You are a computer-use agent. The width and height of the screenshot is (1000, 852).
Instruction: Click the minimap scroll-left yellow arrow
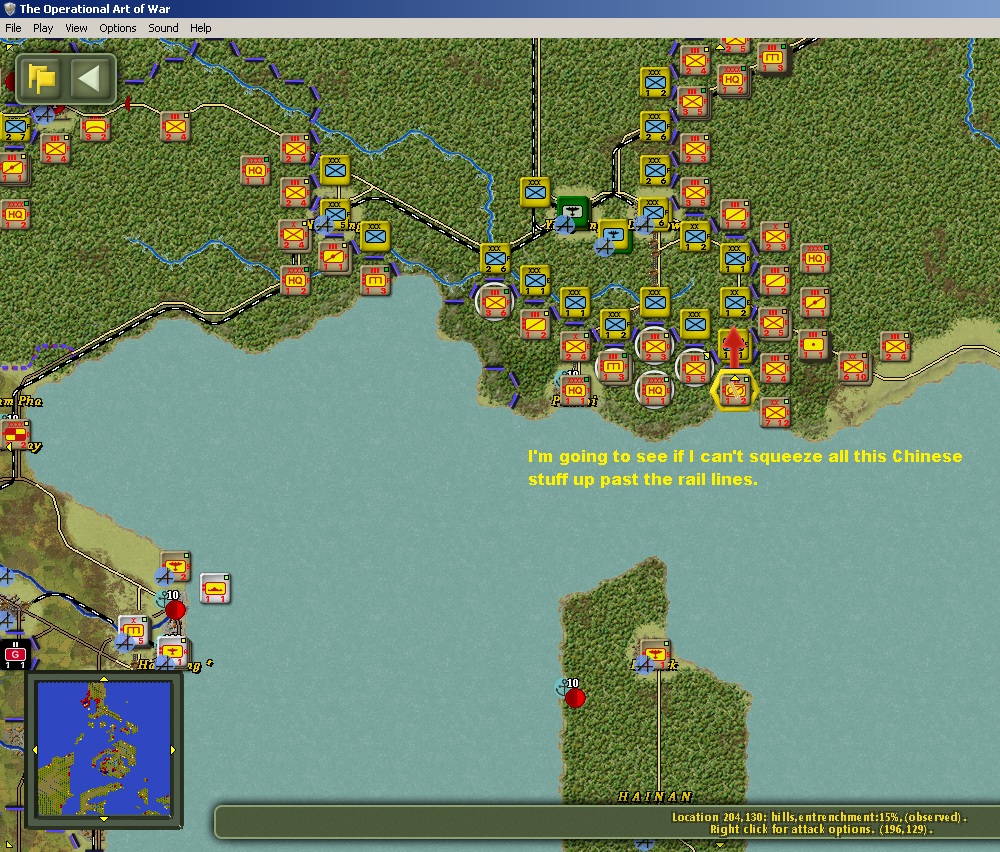point(34,750)
